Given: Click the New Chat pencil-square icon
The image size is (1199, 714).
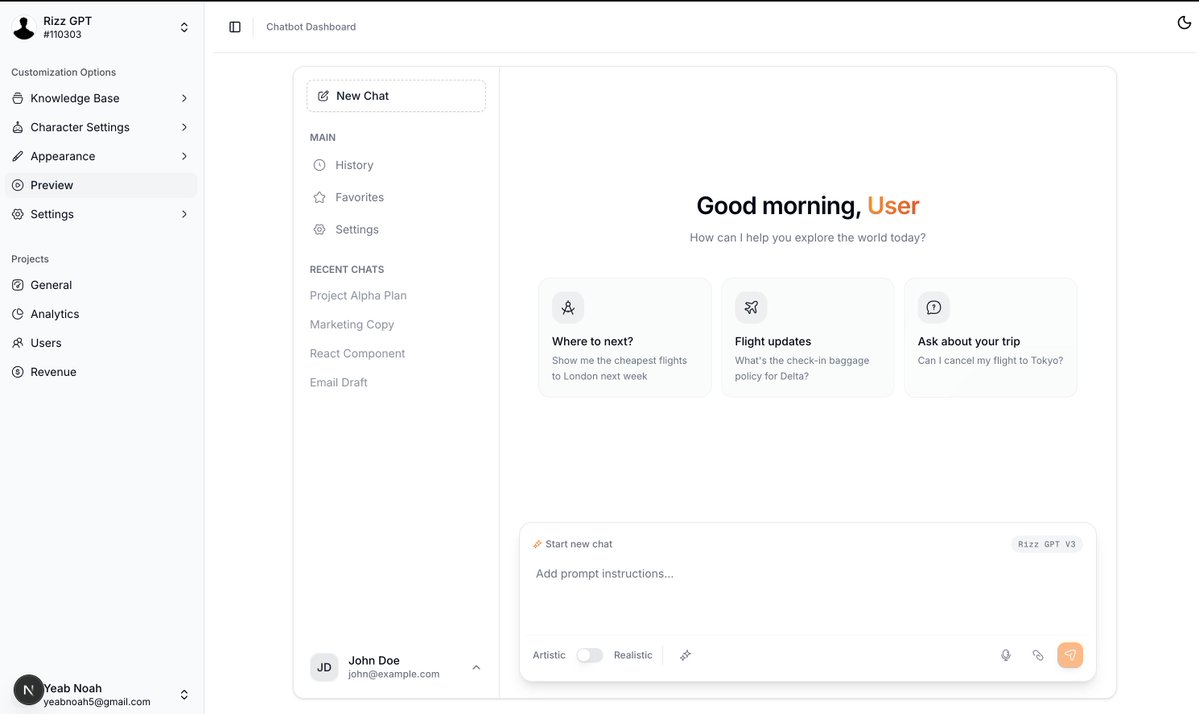Looking at the screenshot, I should tap(323, 96).
